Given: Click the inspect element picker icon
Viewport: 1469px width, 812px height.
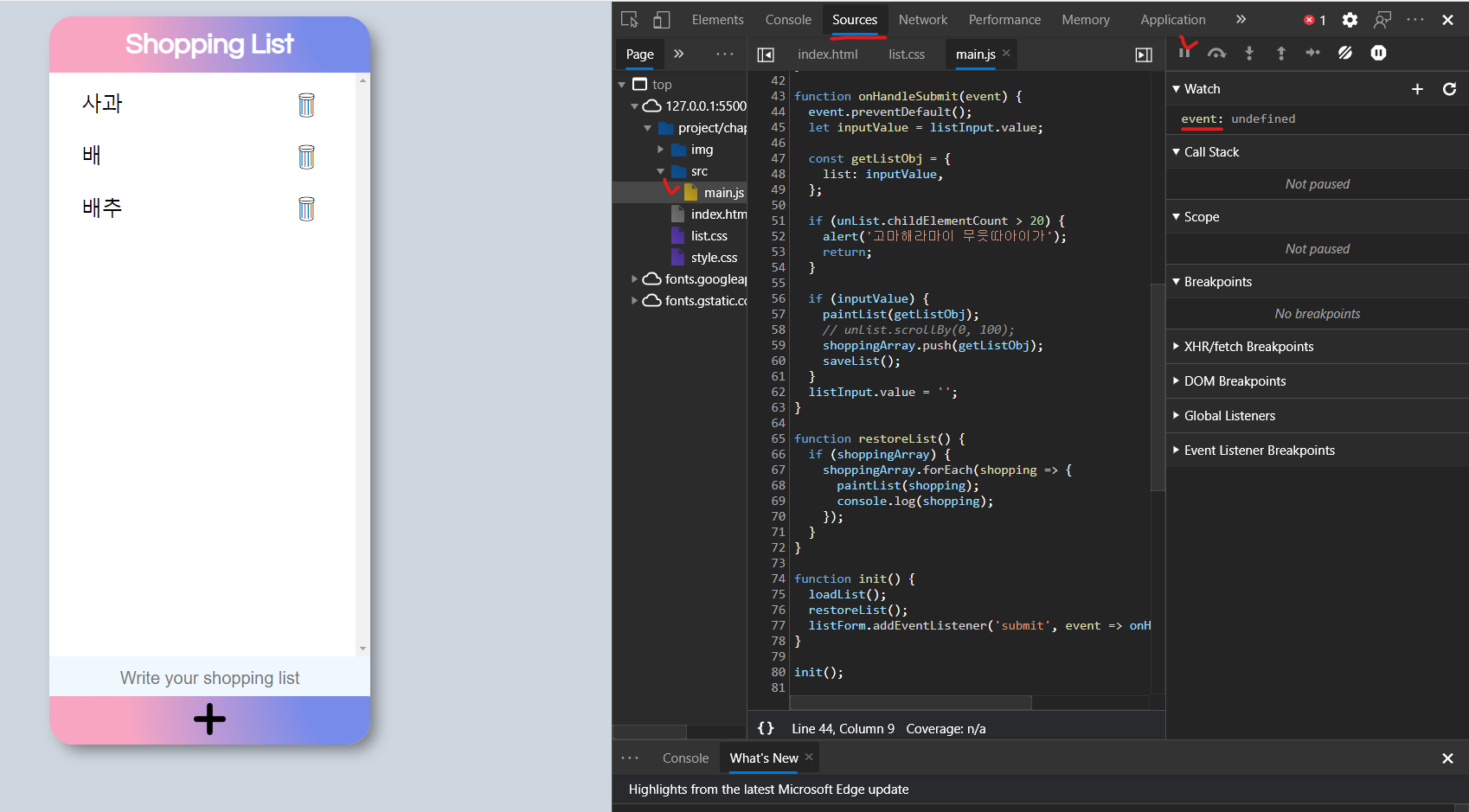Looking at the screenshot, I should (x=629, y=20).
